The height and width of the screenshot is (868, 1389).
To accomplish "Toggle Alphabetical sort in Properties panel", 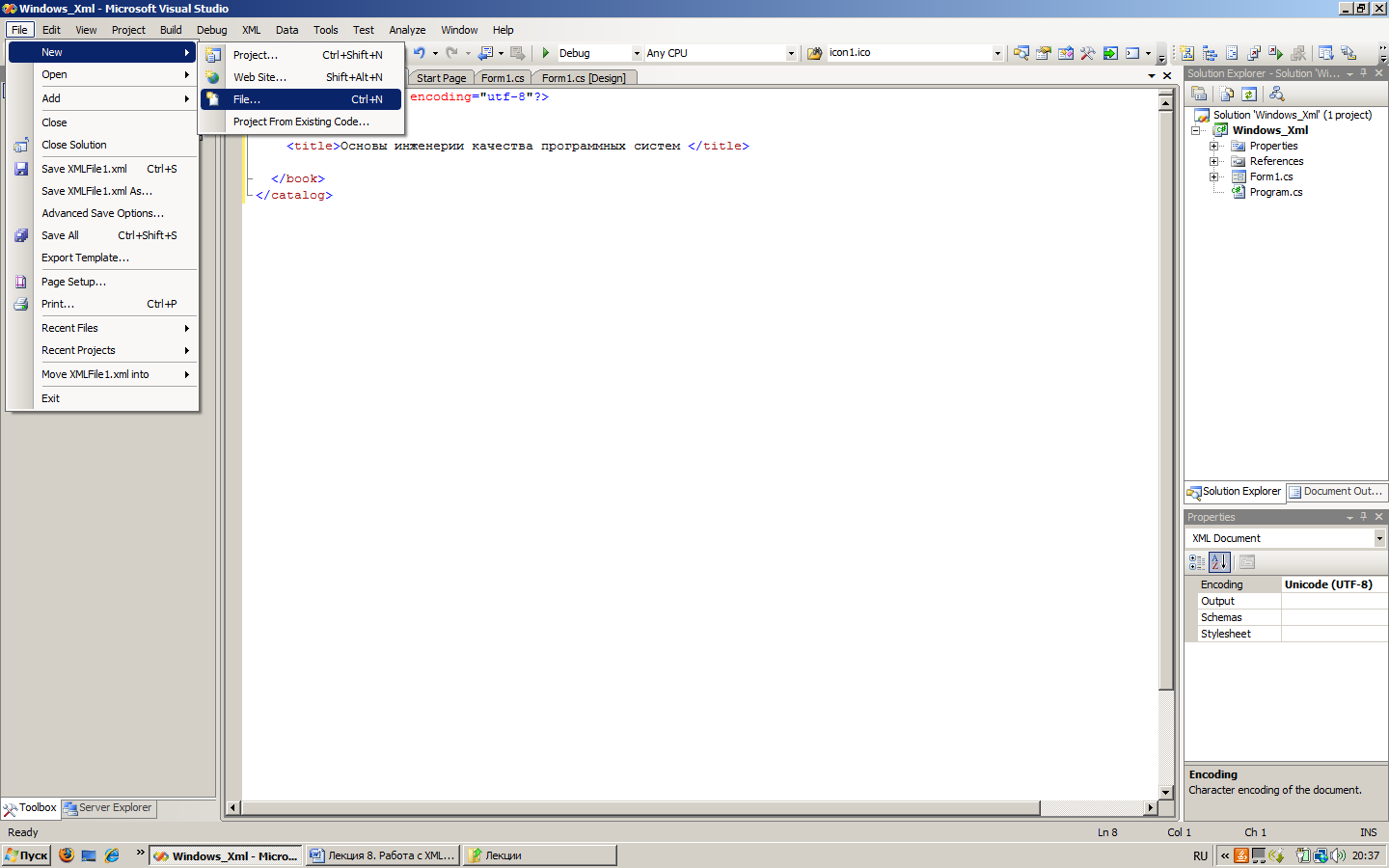I will click(1219, 562).
